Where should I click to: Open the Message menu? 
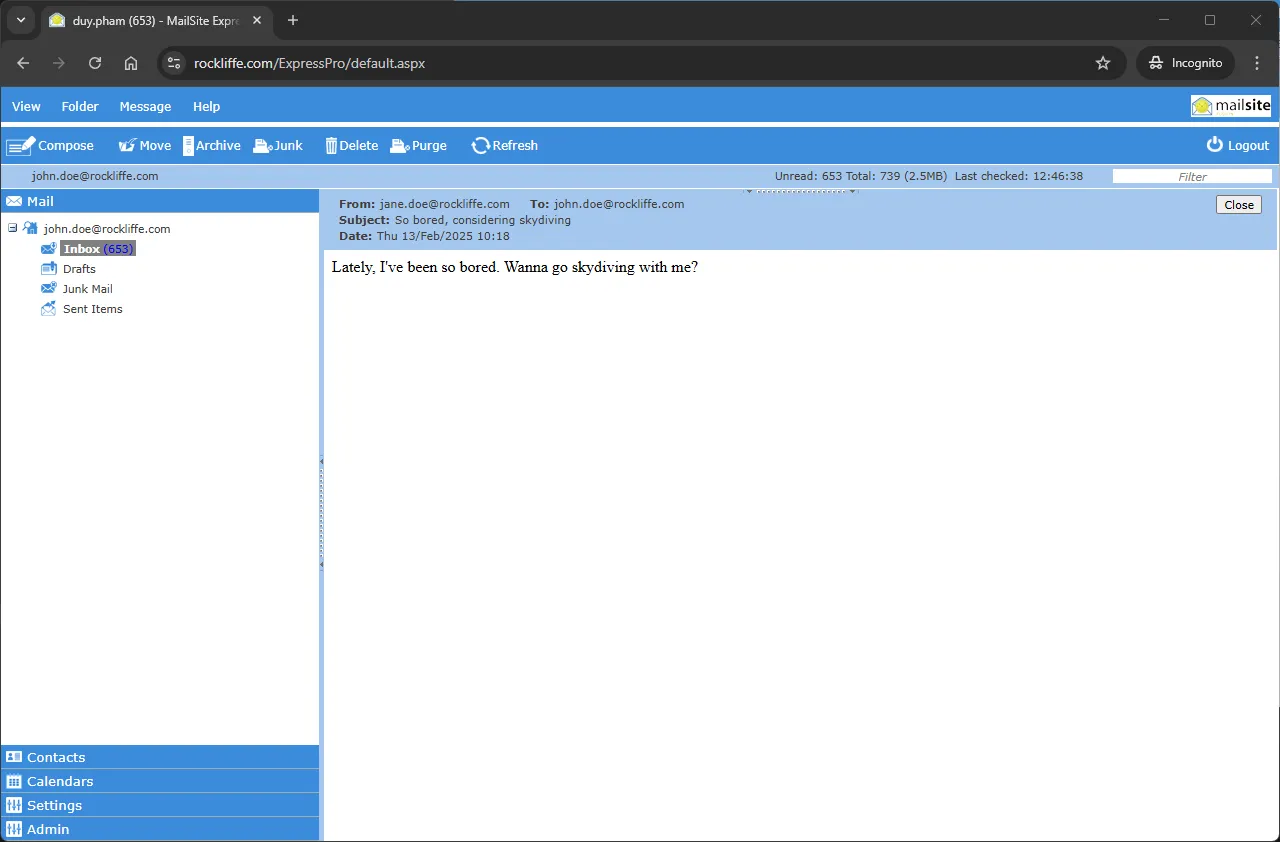click(x=145, y=106)
